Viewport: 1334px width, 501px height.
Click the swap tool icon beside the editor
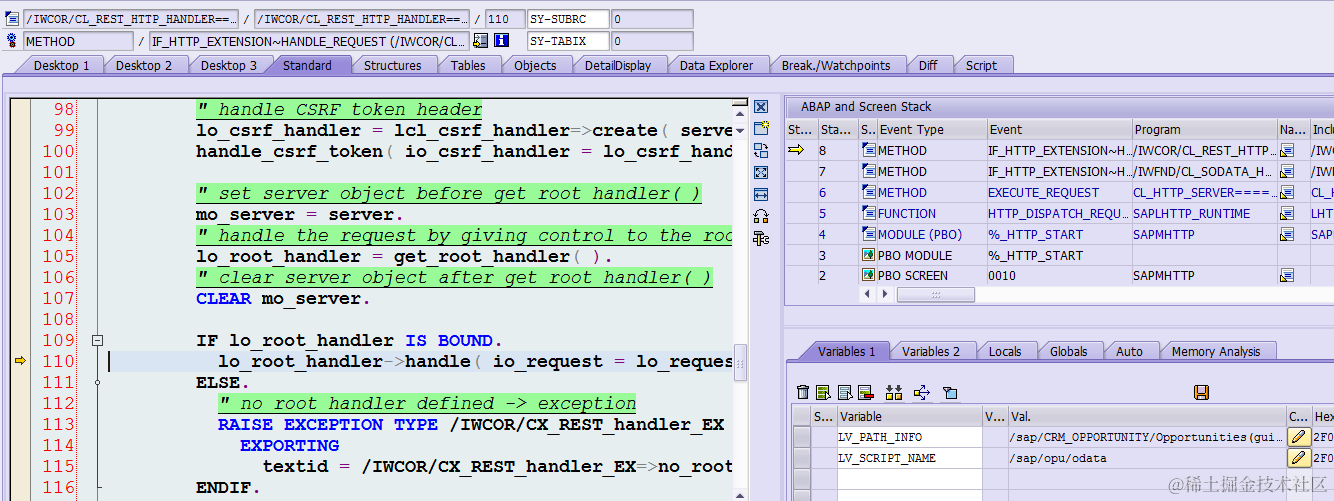[761, 150]
